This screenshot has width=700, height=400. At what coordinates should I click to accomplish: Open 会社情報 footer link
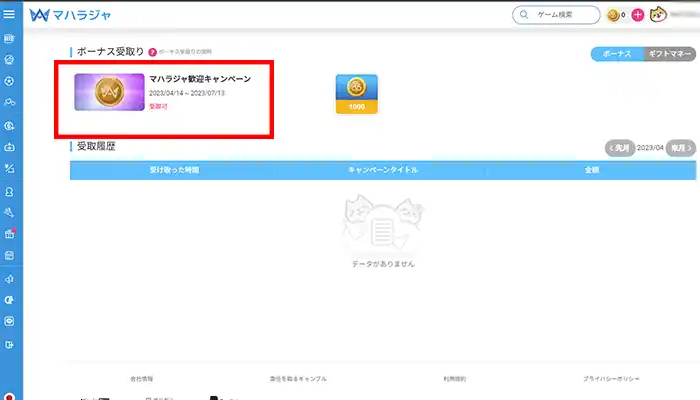[142, 379]
